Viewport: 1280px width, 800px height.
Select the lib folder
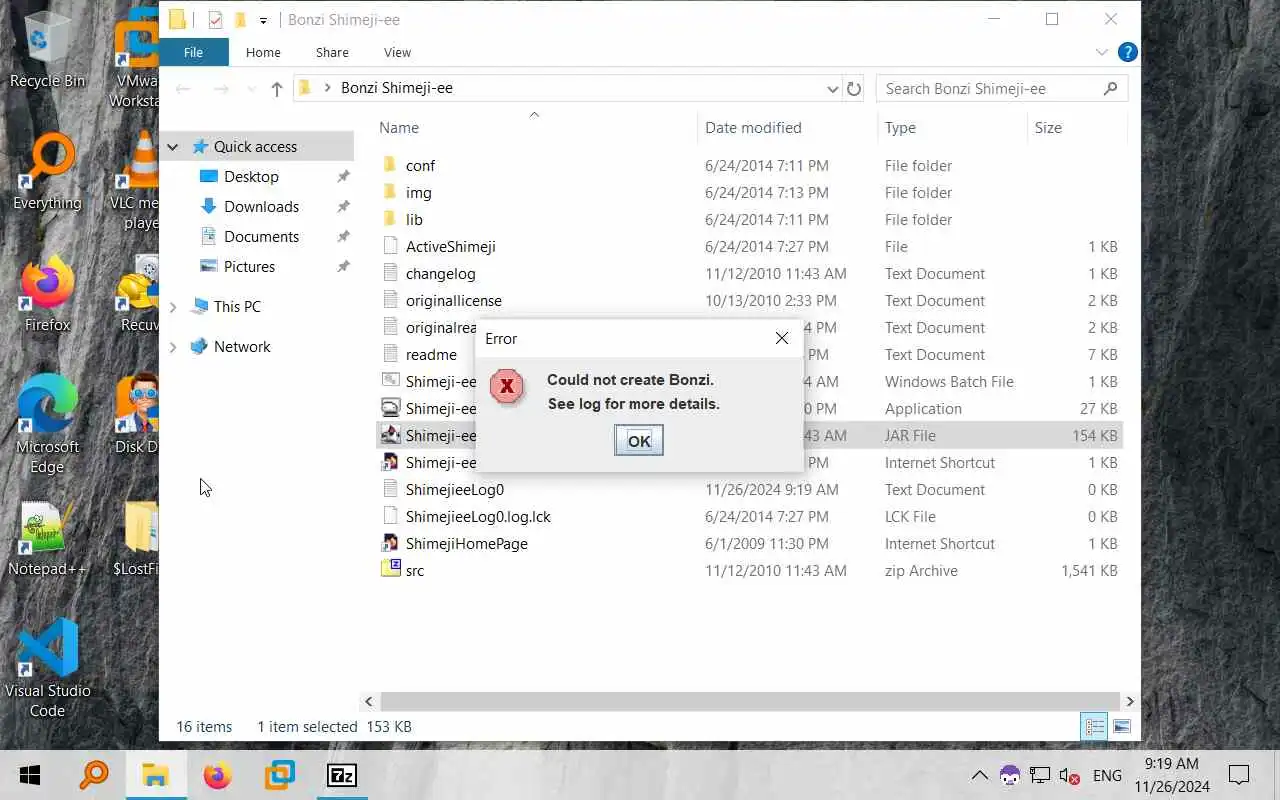(x=414, y=219)
